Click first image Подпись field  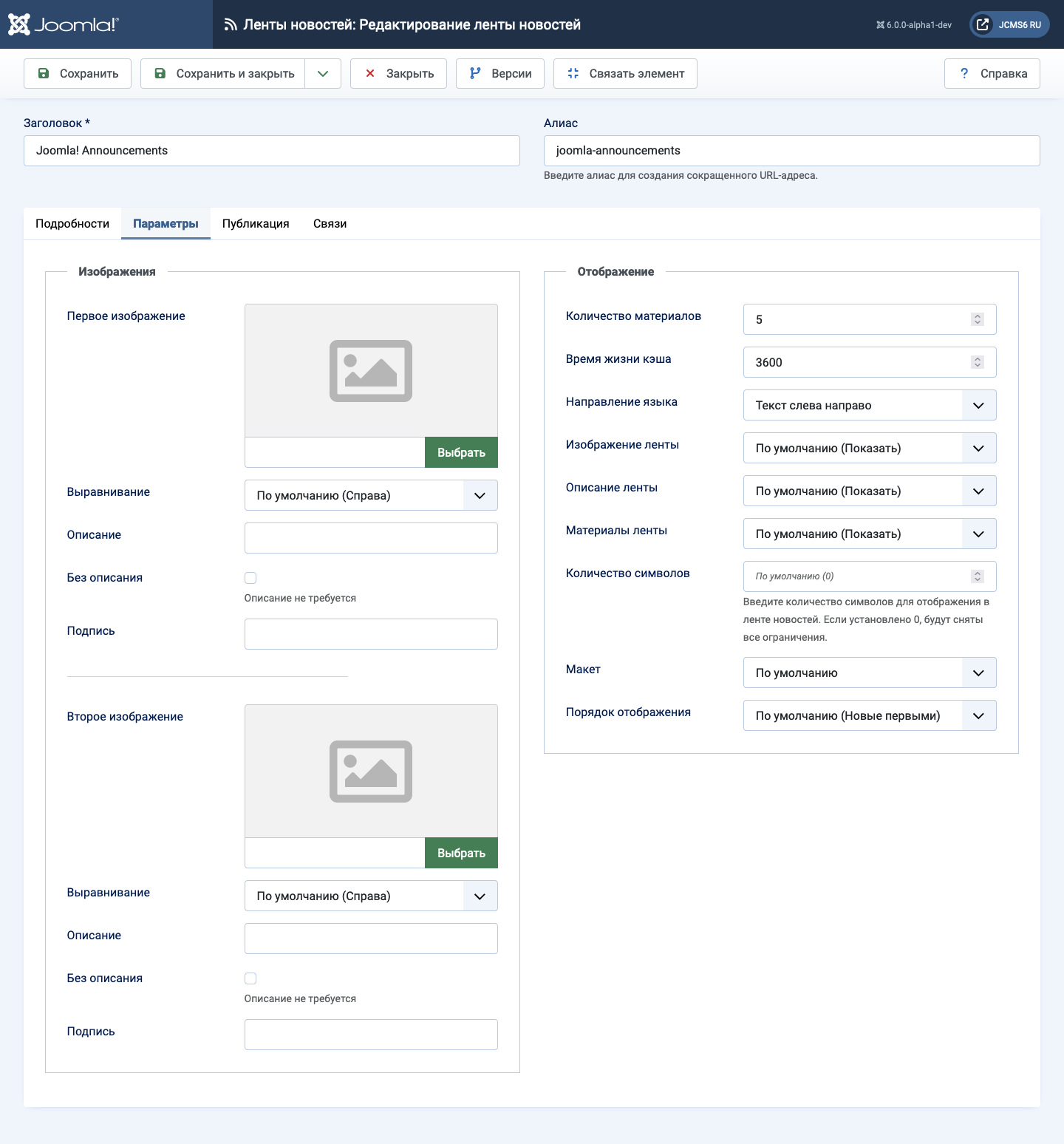[x=371, y=634]
